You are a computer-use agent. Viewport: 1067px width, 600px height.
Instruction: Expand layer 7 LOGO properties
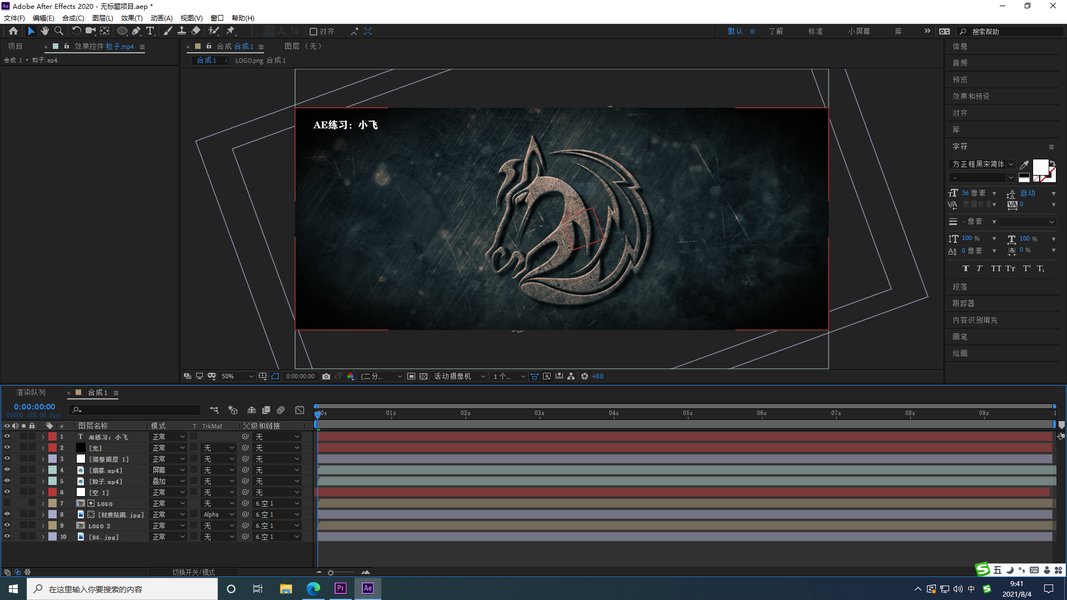tap(43, 503)
